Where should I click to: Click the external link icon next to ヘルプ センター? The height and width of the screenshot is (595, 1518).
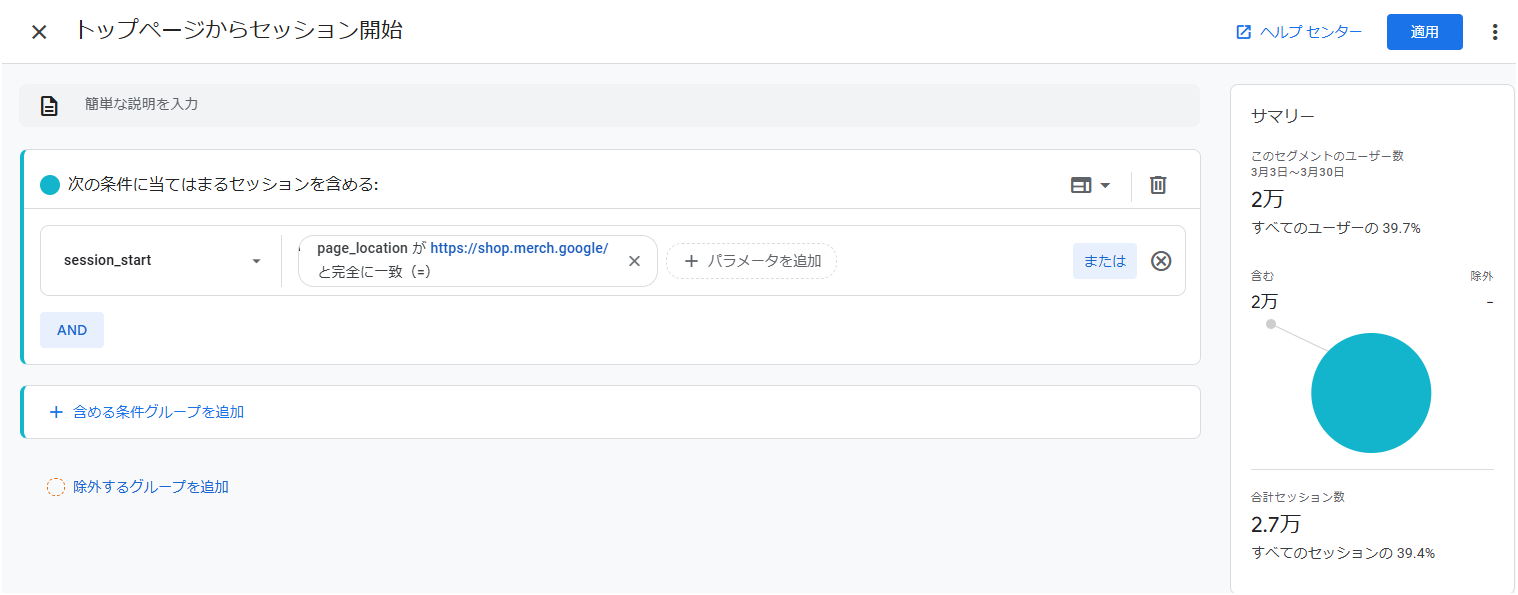pos(1244,32)
